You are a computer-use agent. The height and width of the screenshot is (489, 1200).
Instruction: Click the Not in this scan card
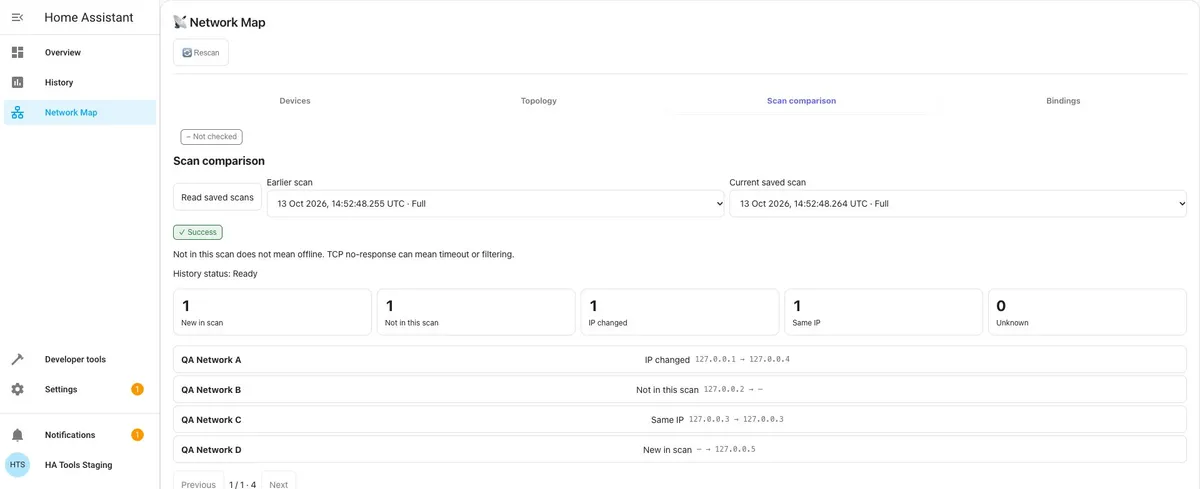[x=476, y=312]
